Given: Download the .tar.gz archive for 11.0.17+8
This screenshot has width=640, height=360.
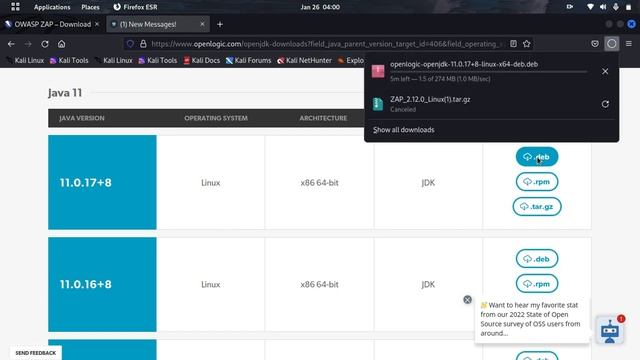Looking at the screenshot, I should [537, 207].
